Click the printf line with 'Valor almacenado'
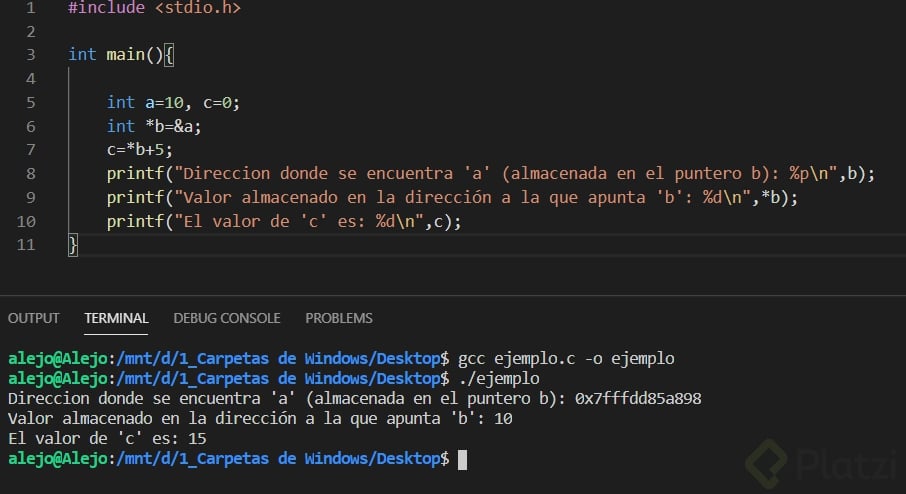906x494 pixels. click(452, 198)
